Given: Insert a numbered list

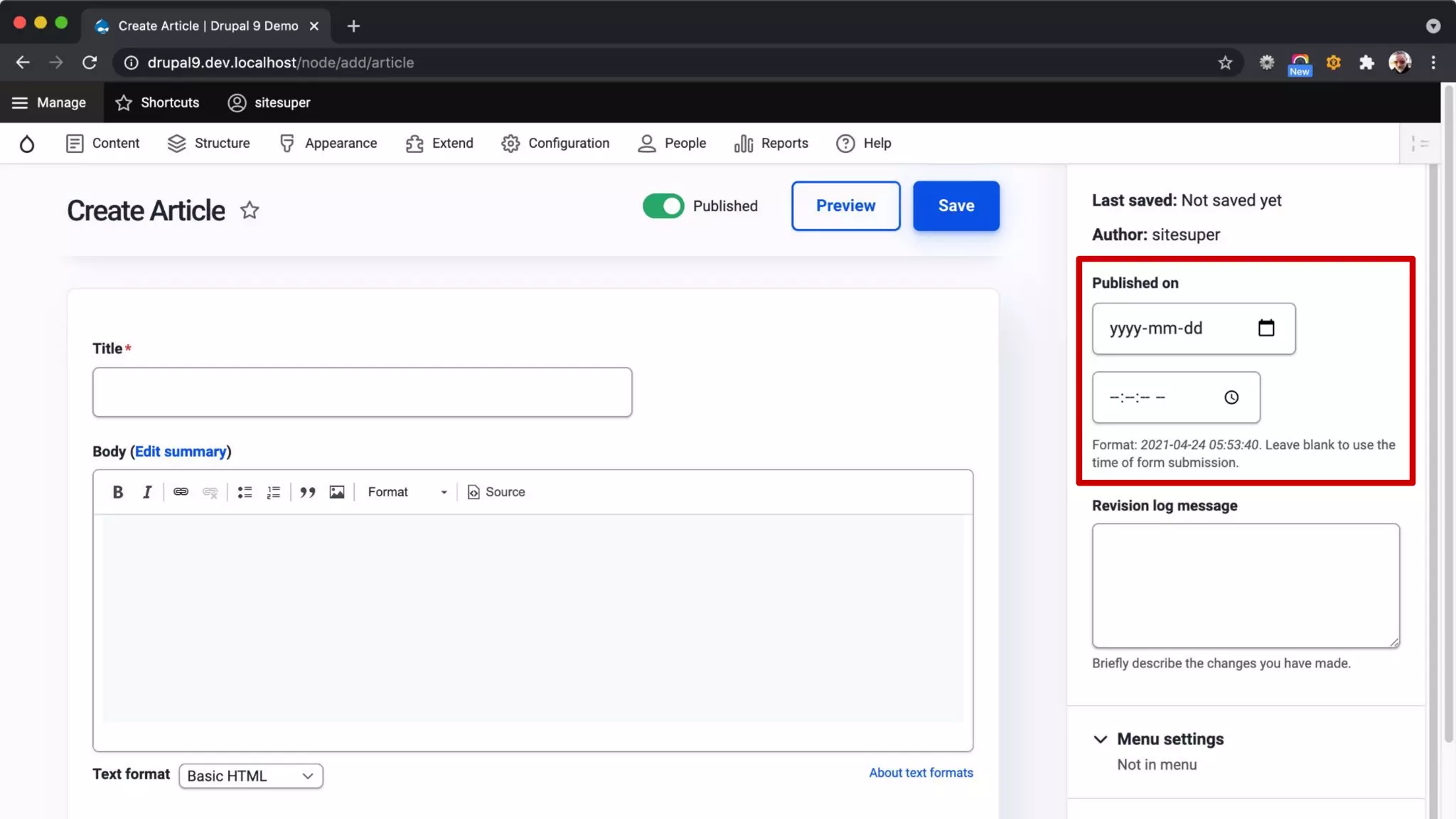Looking at the screenshot, I should click(x=274, y=492).
